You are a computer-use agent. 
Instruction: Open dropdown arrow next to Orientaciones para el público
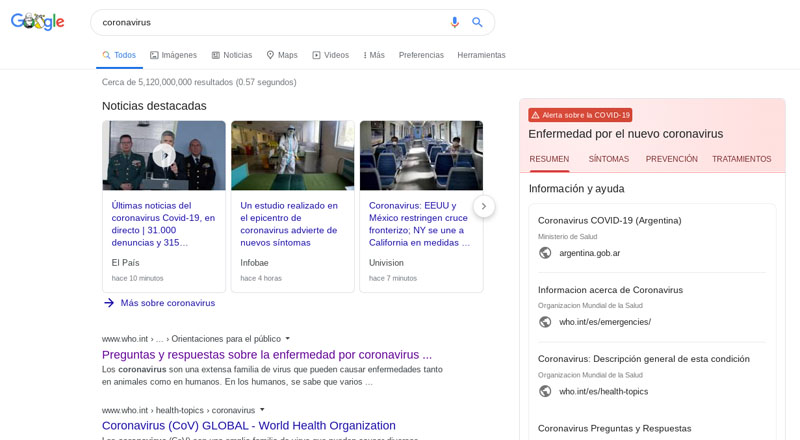(288, 338)
